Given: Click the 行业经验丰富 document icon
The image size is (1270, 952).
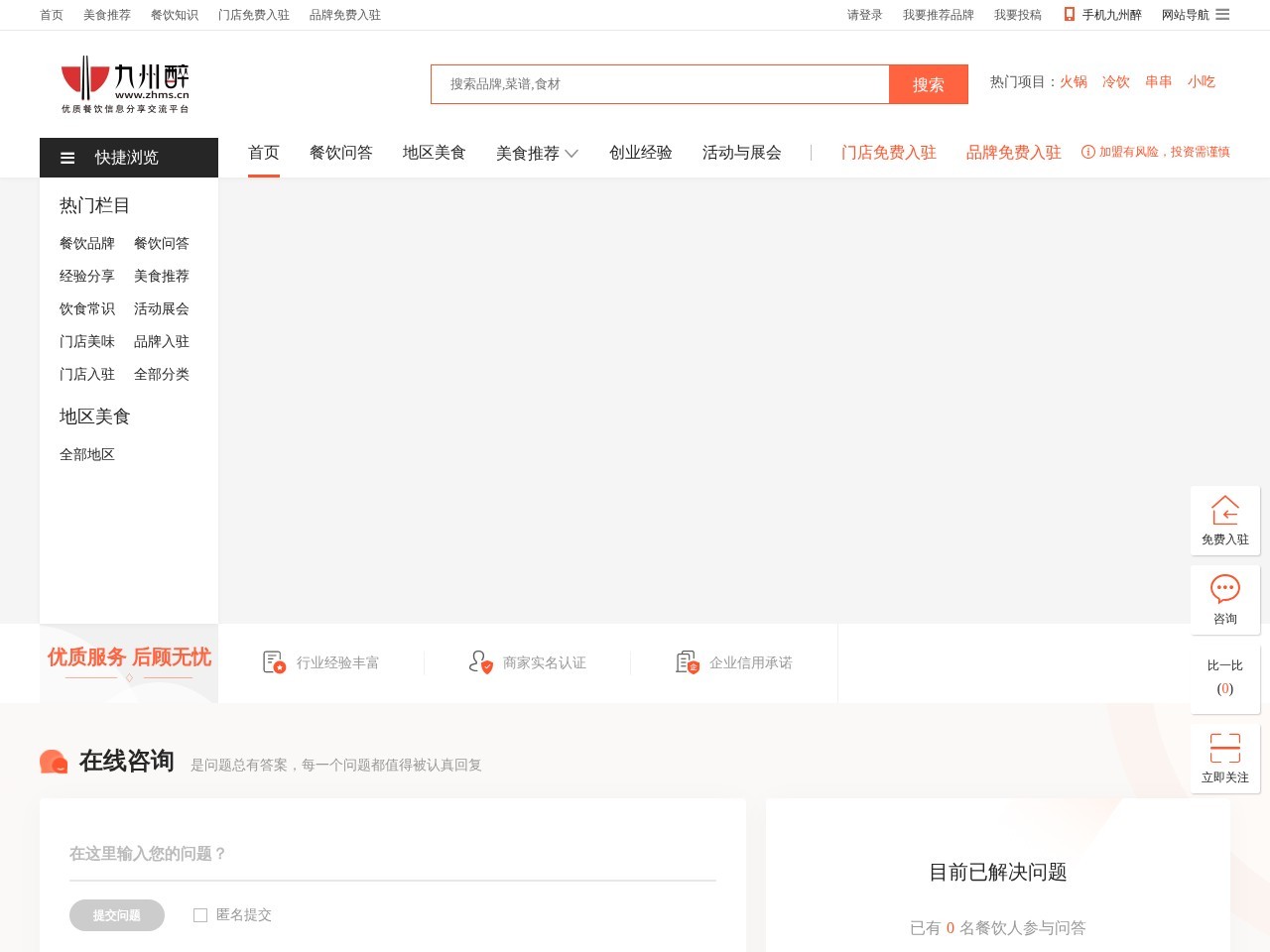Looking at the screenshot, I should [x=274, y=662].
